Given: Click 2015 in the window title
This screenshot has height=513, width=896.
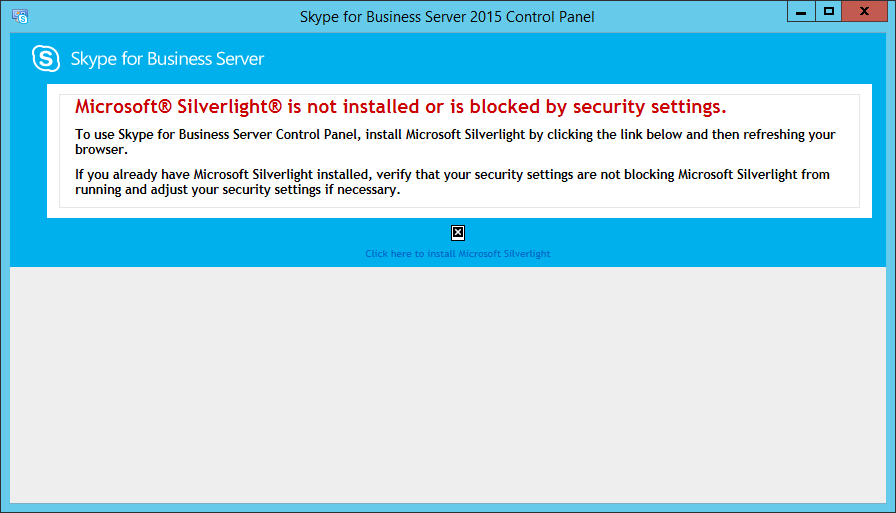Looking at the screenshot, I should point(486,17).
